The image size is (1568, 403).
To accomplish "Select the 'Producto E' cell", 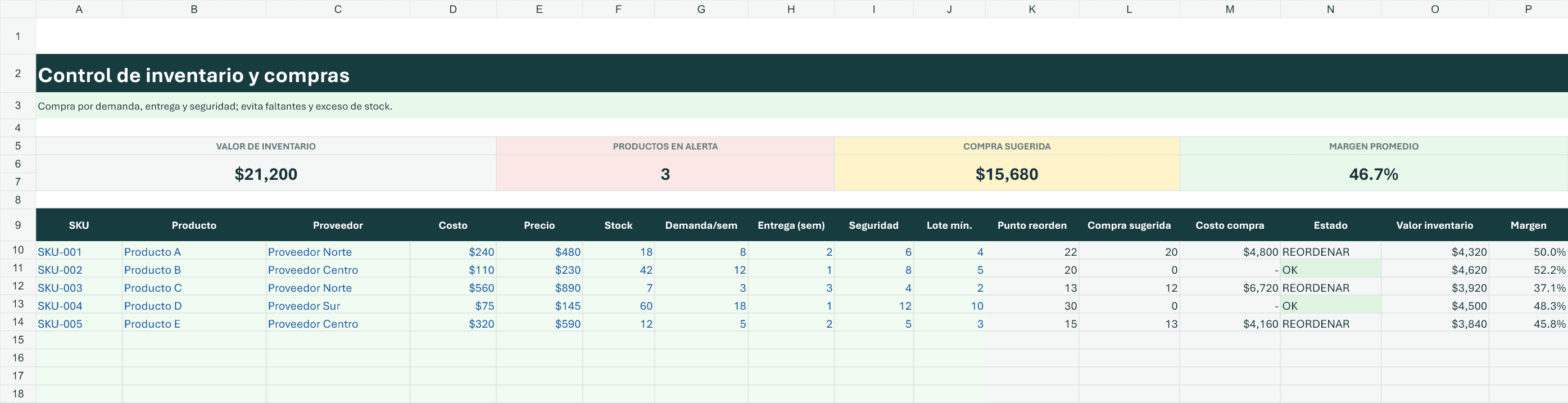I will [x=194, y=323].
